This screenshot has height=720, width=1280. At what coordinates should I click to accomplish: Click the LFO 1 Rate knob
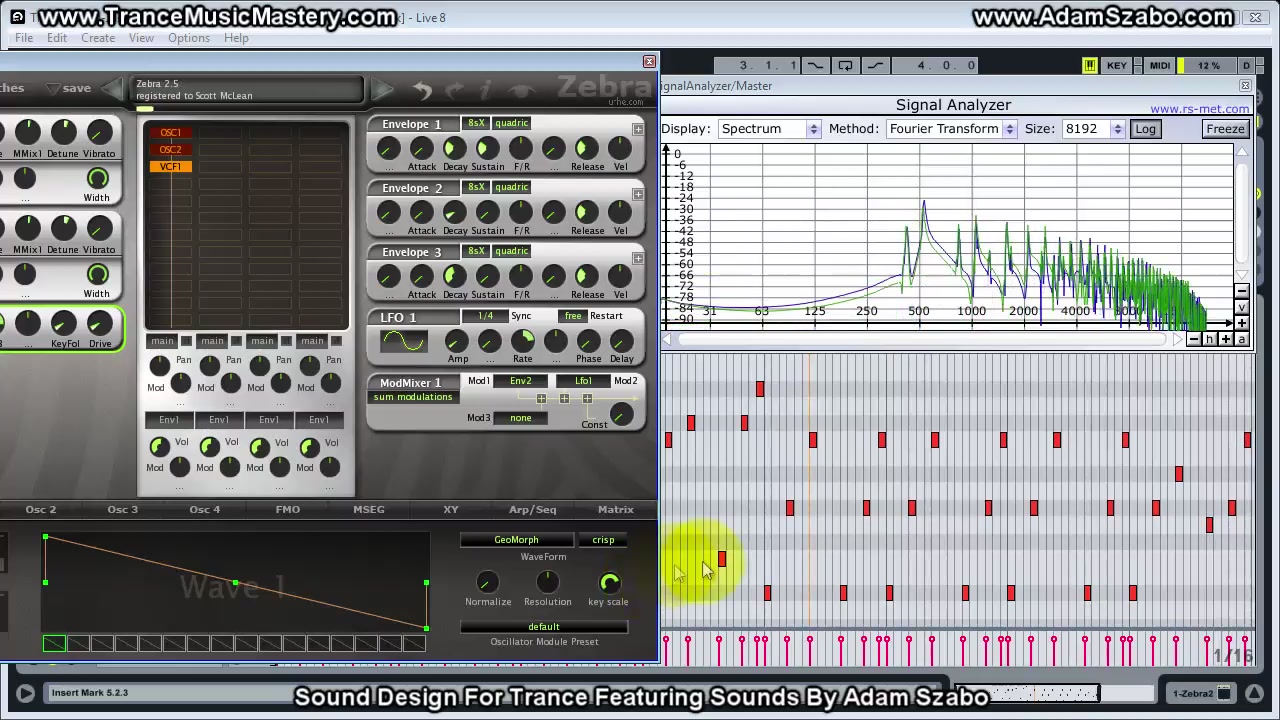point(522,342)
